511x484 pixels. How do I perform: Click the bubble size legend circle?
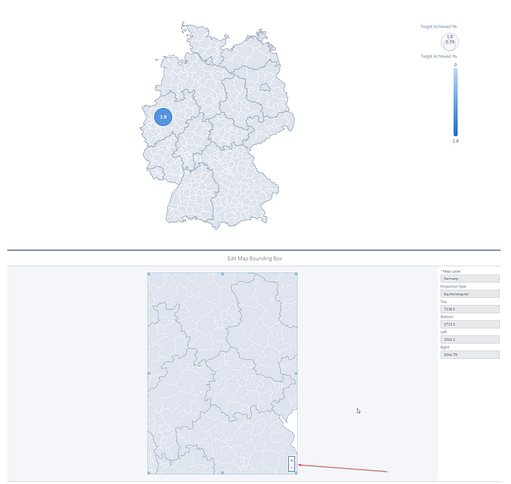450,42
